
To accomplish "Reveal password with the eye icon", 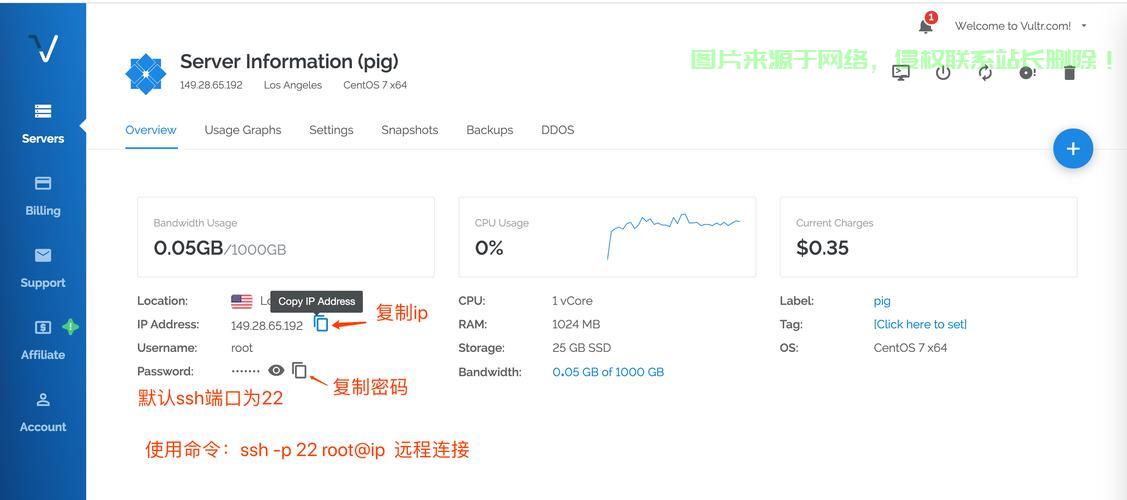I will coord(276,371).
